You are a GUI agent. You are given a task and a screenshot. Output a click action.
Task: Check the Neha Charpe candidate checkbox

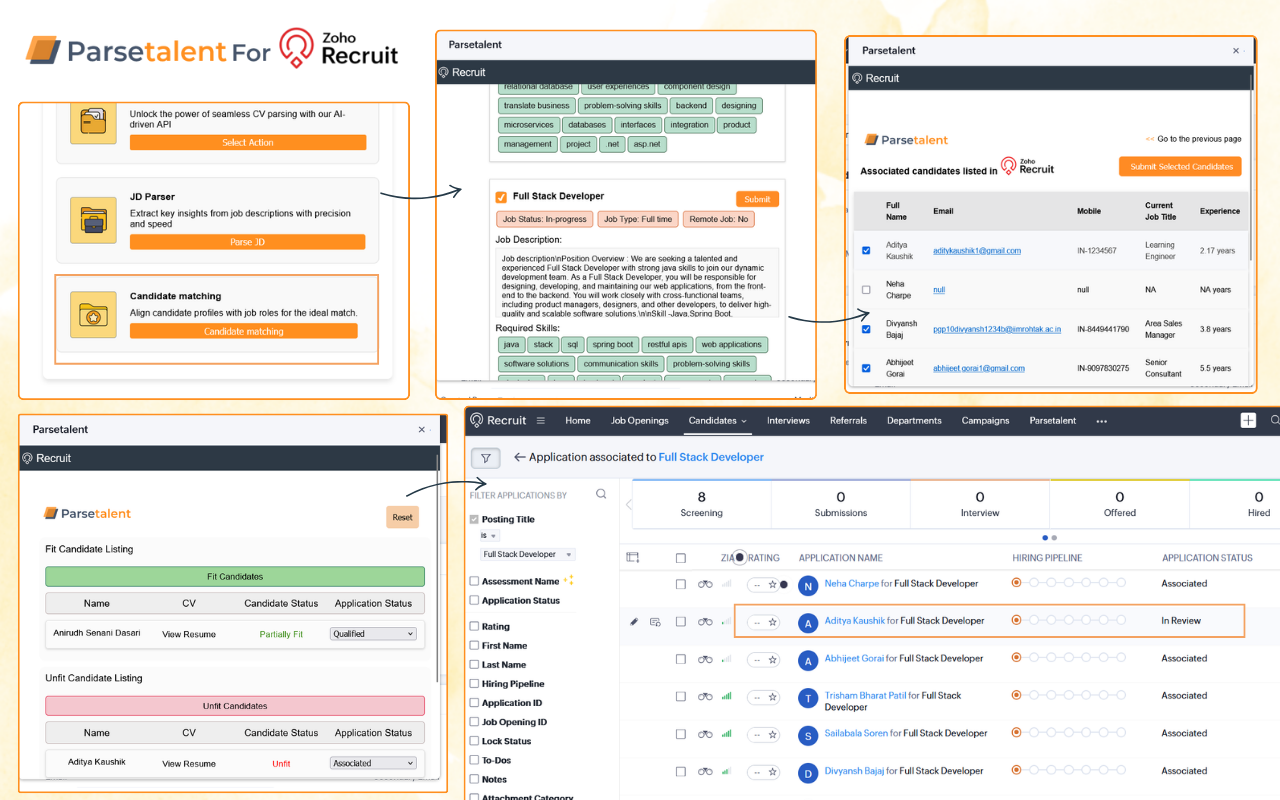click(x=866, y=289)
